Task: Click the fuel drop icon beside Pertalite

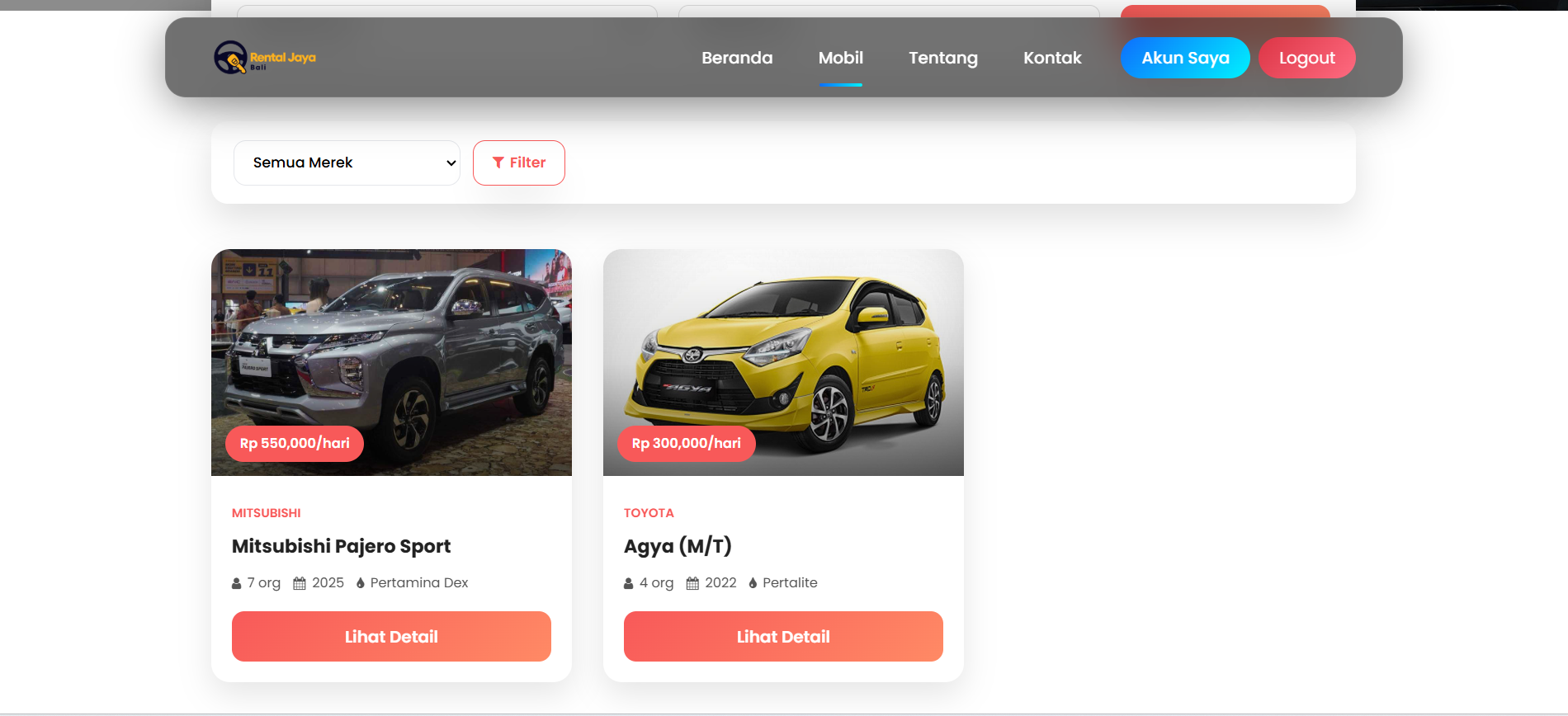Action: (x=753, y=583)
